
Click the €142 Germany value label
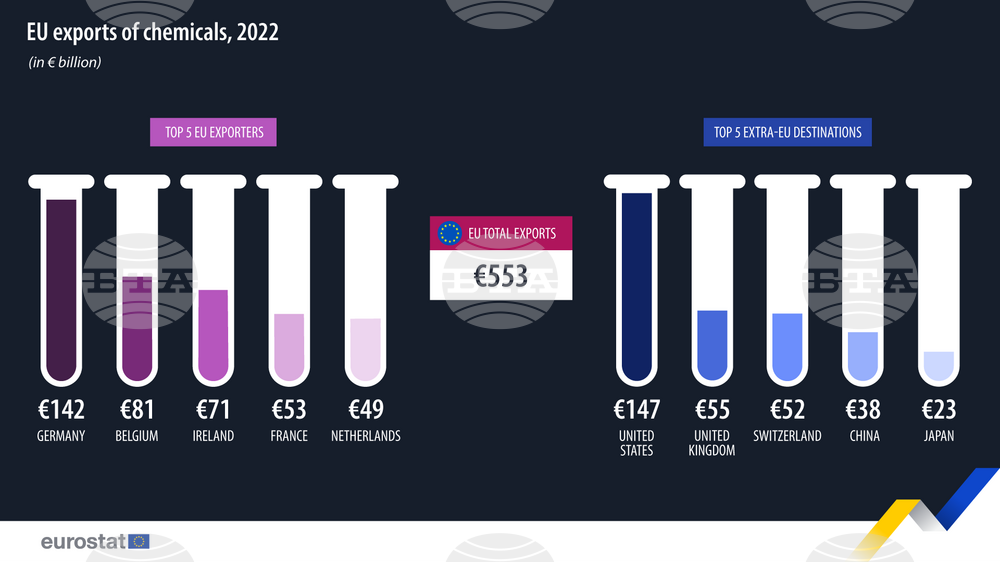click(61, 410)
